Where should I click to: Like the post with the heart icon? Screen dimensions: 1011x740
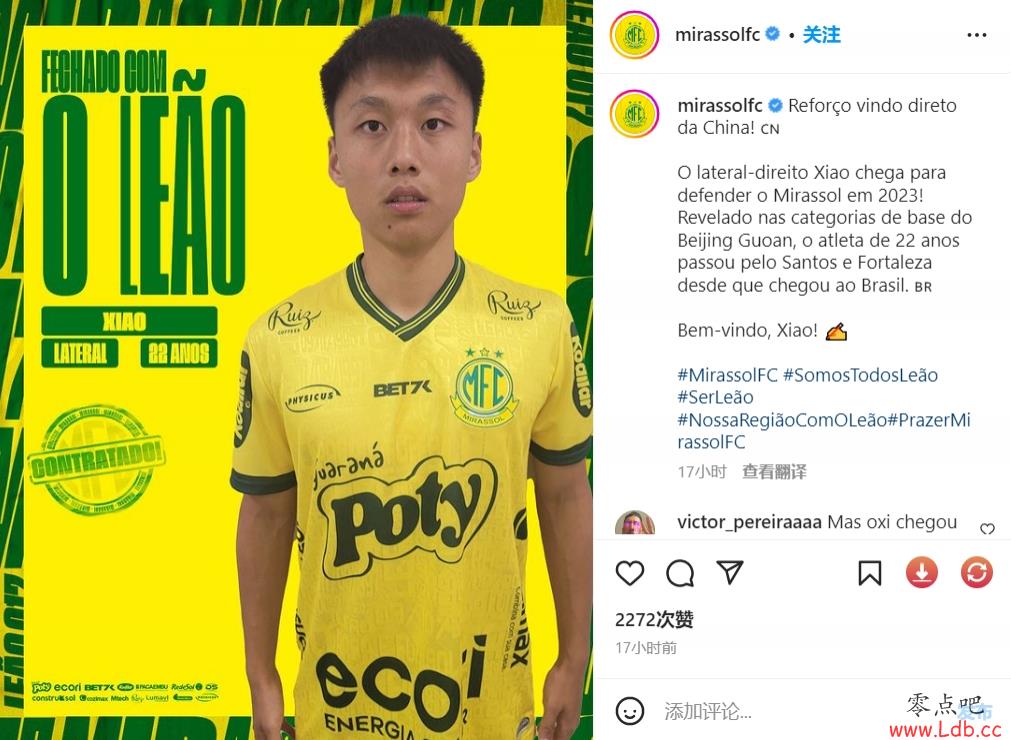click(x=629, y=573)
